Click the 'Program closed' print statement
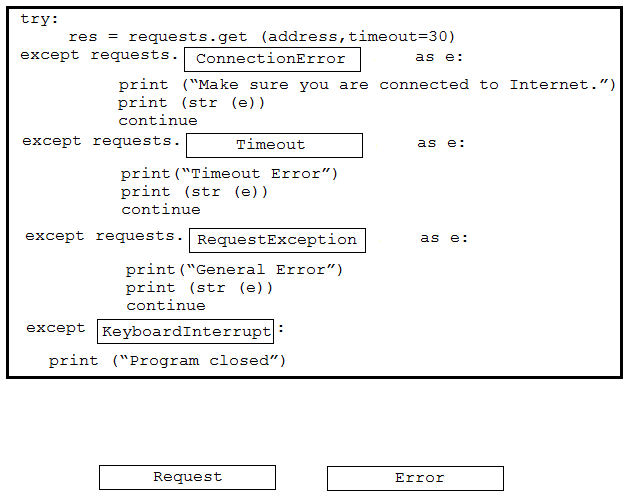This screenshot has height=499, width=633. (x=167, y=361)
